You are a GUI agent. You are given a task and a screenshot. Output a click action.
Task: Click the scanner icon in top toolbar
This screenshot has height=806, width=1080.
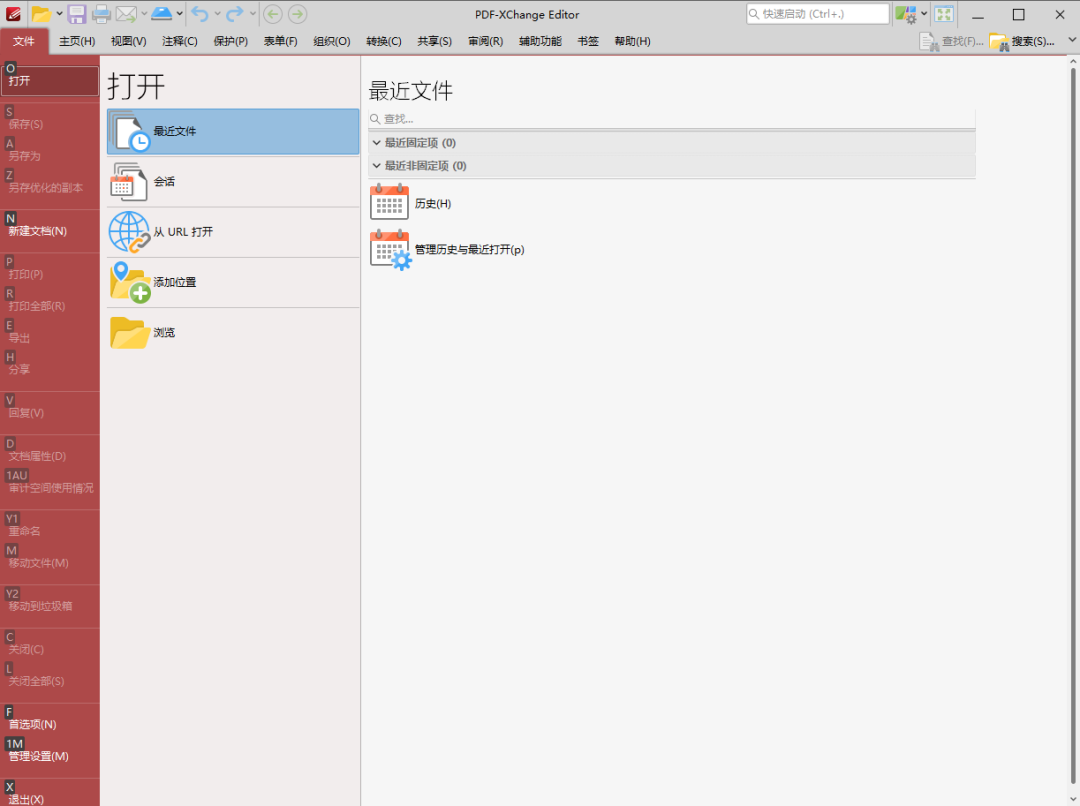(x=162, y=14)
